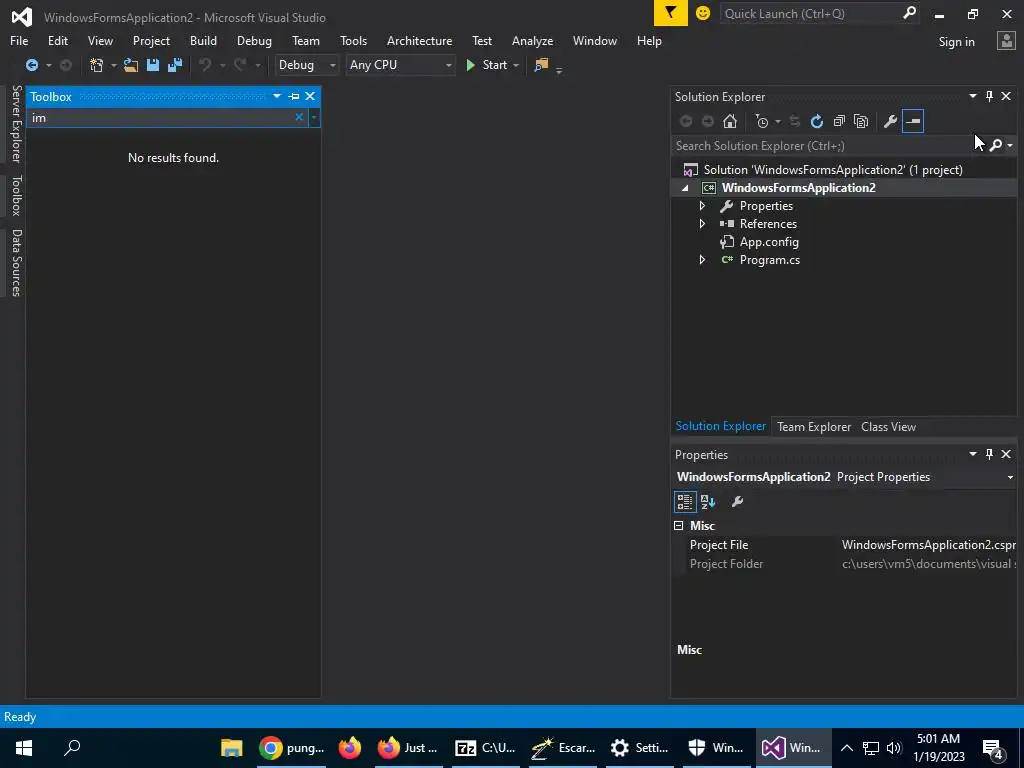Image resolution: width=1024 pixels, height=768 pixels.
Task: Open the taskbar Settings gear window
Action: [x=639, y=748]
